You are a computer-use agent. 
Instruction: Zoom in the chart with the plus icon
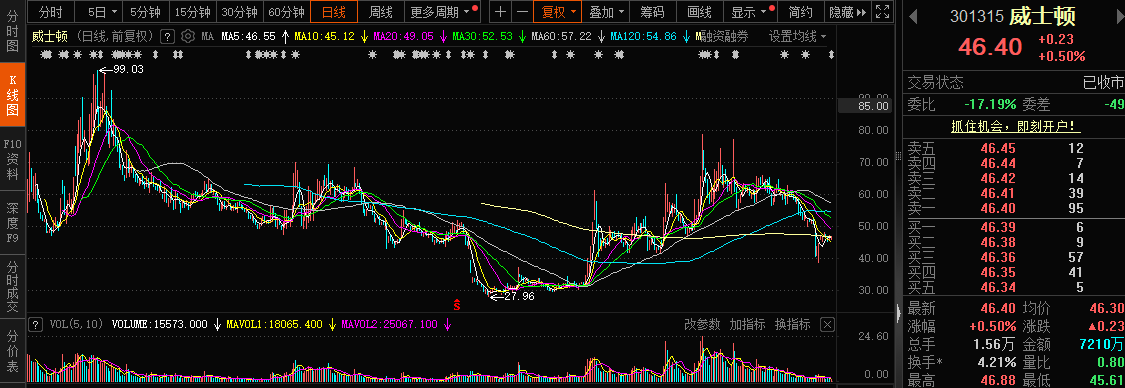coord(501,11)
